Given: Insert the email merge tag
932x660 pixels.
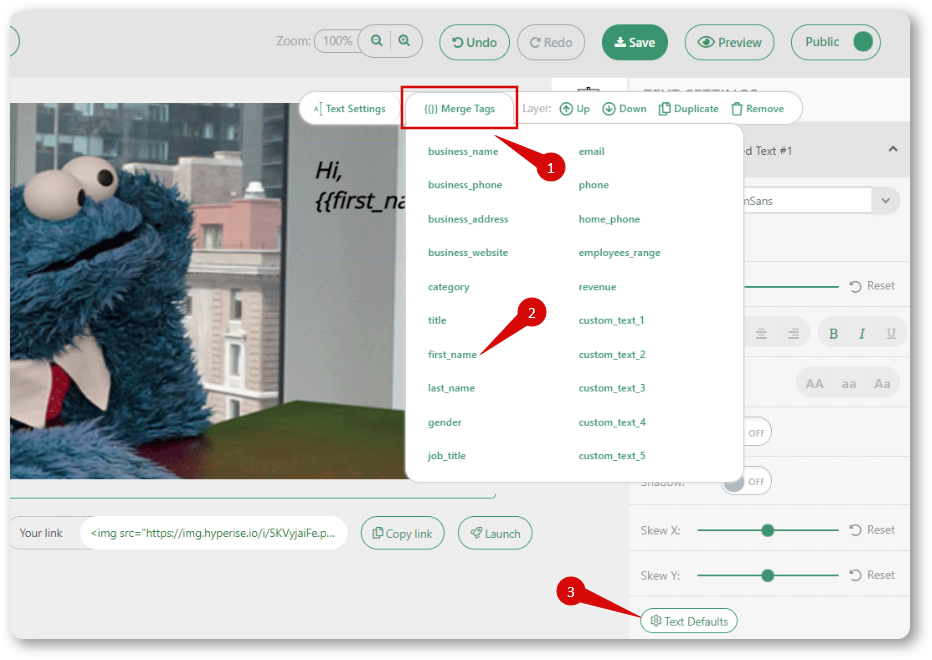Looking at the screenshot, I should [591, 152].
